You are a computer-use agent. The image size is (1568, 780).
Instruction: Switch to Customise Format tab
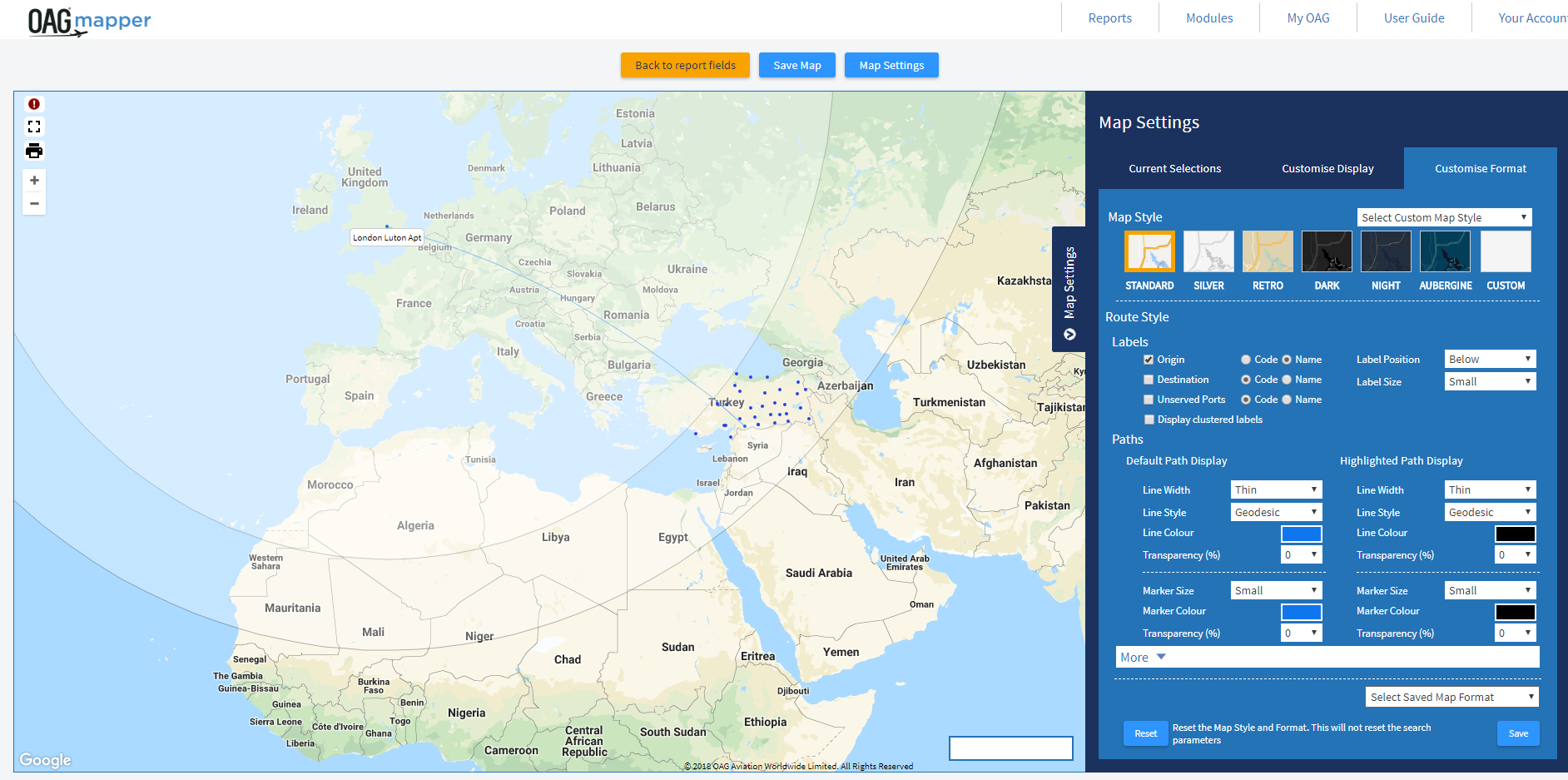pyautogui.click(x=1480, y=168)
